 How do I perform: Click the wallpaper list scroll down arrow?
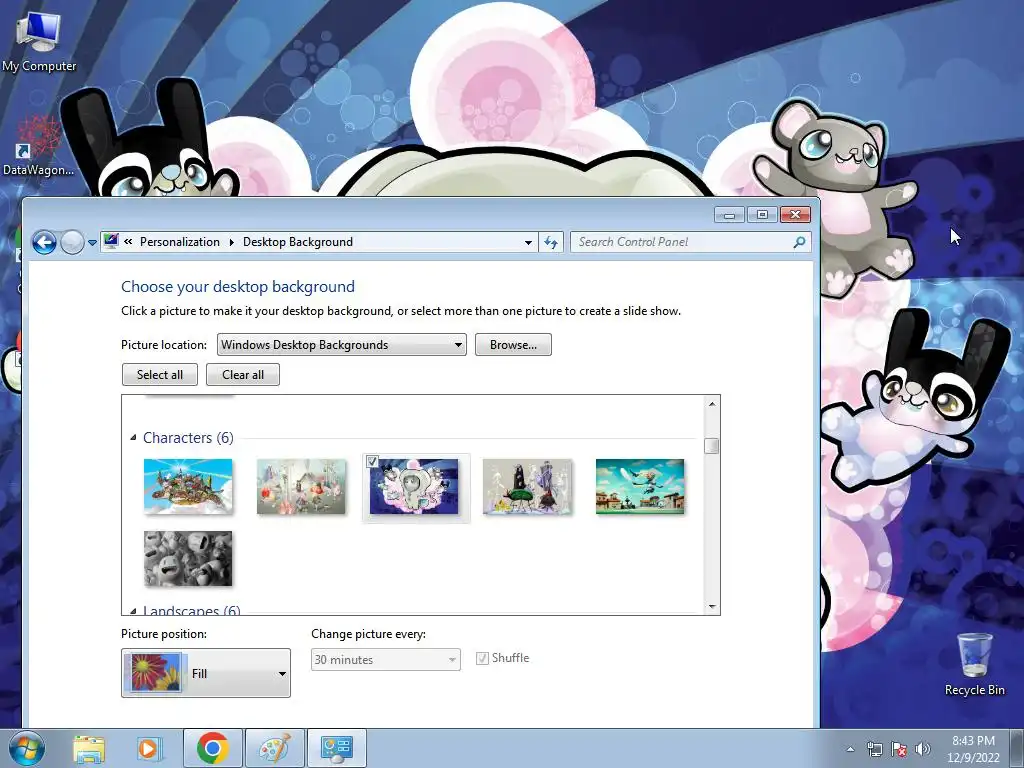(712, 607)
